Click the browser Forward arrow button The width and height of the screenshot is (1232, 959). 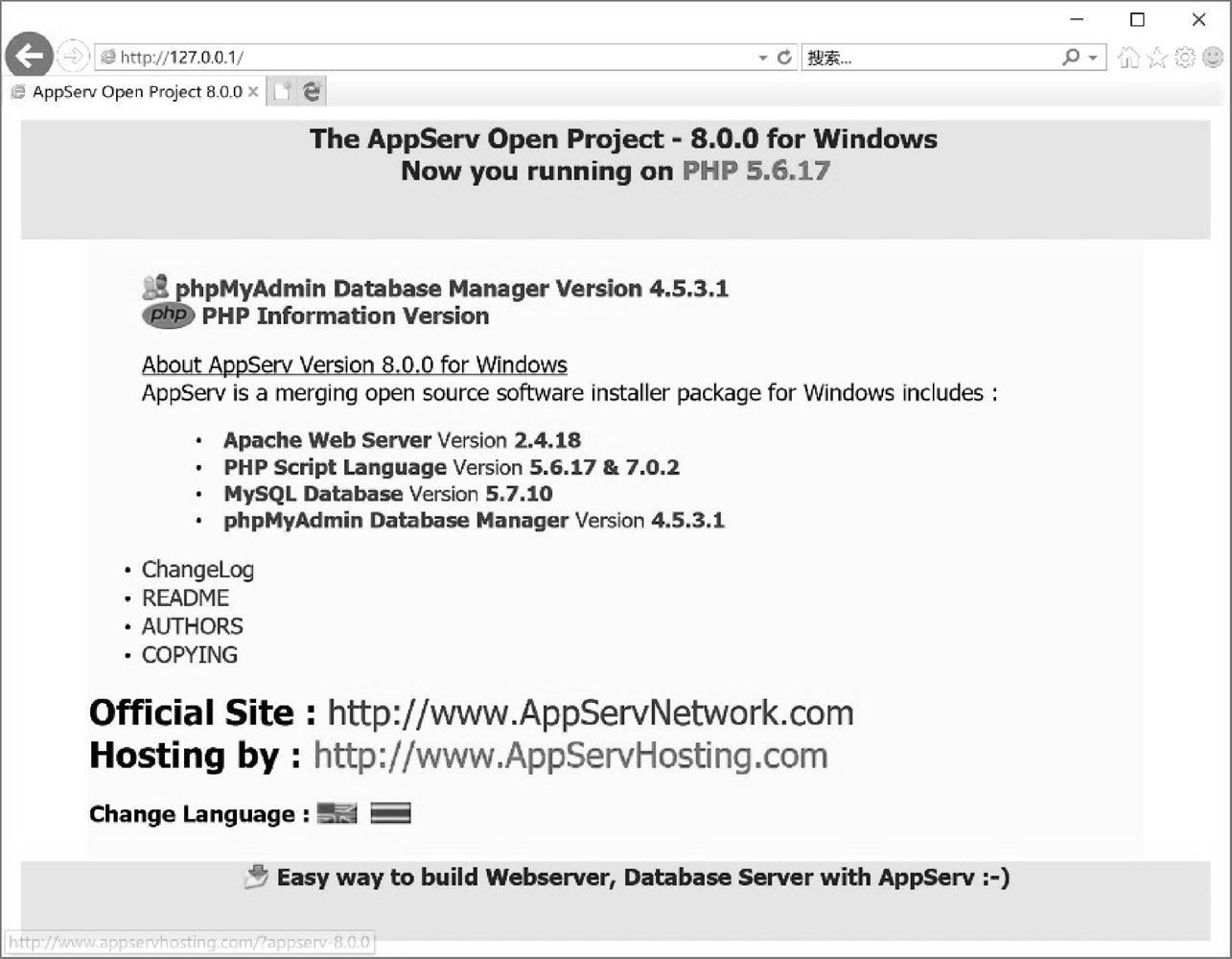click(x=73, y=57)
